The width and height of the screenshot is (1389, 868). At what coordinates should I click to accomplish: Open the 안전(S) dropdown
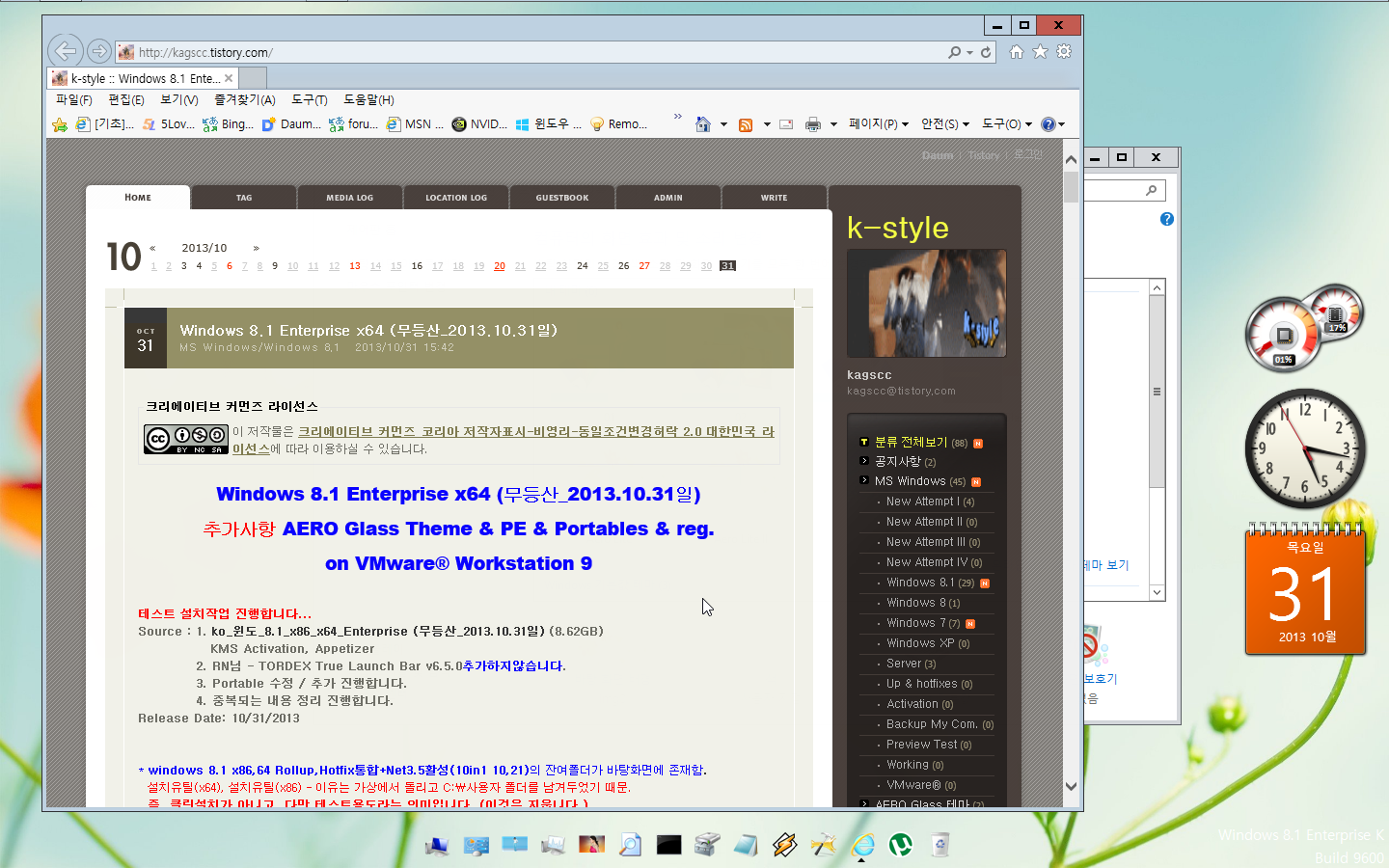(x=944, y=124)
